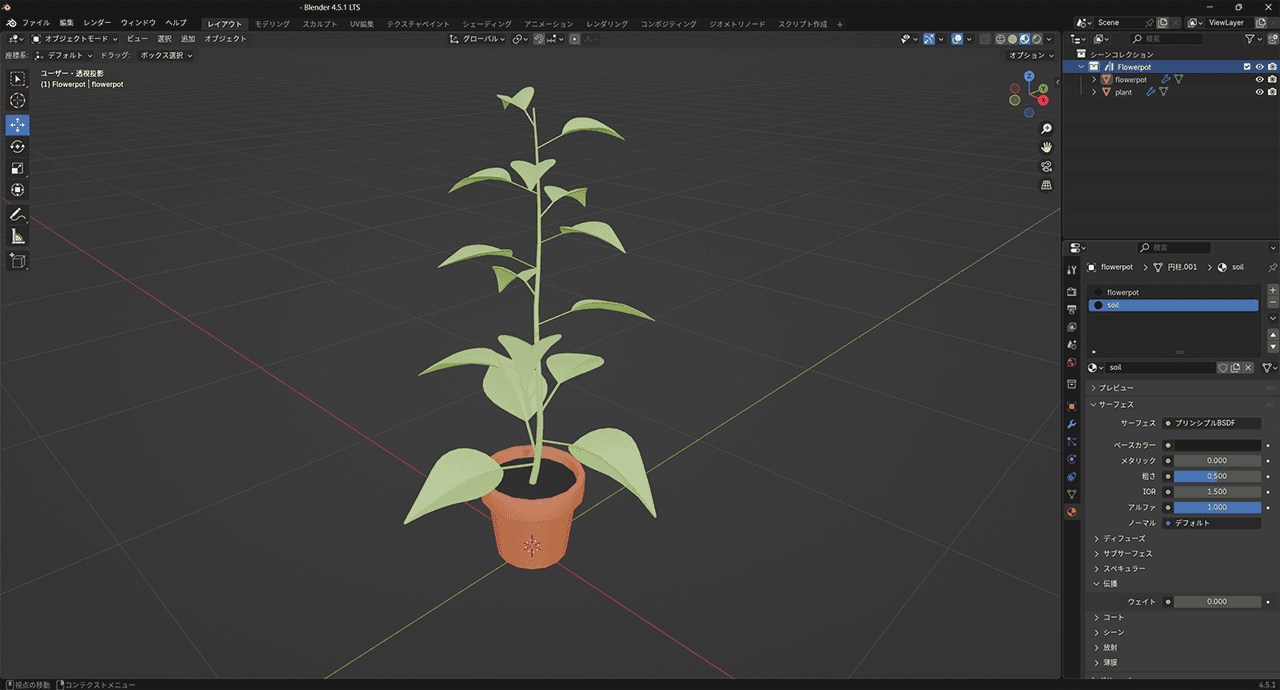
Task: Activate the Measure tool
Action: 17,237
